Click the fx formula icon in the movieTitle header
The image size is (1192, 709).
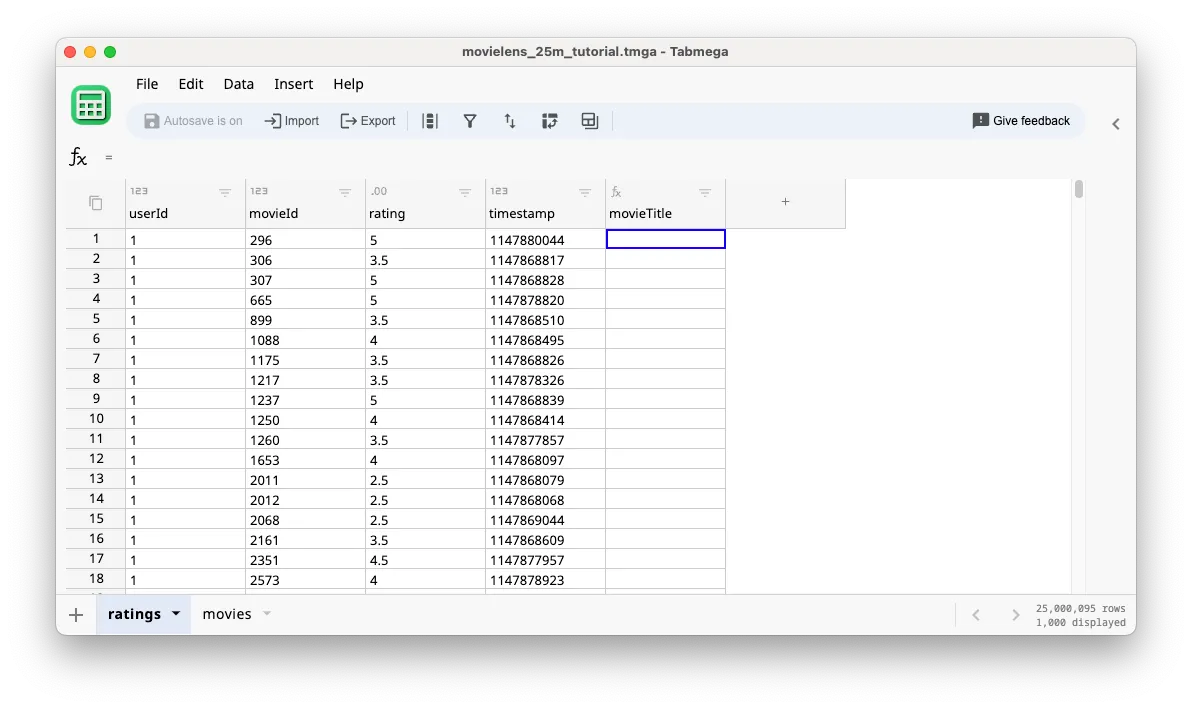(615, 191)
